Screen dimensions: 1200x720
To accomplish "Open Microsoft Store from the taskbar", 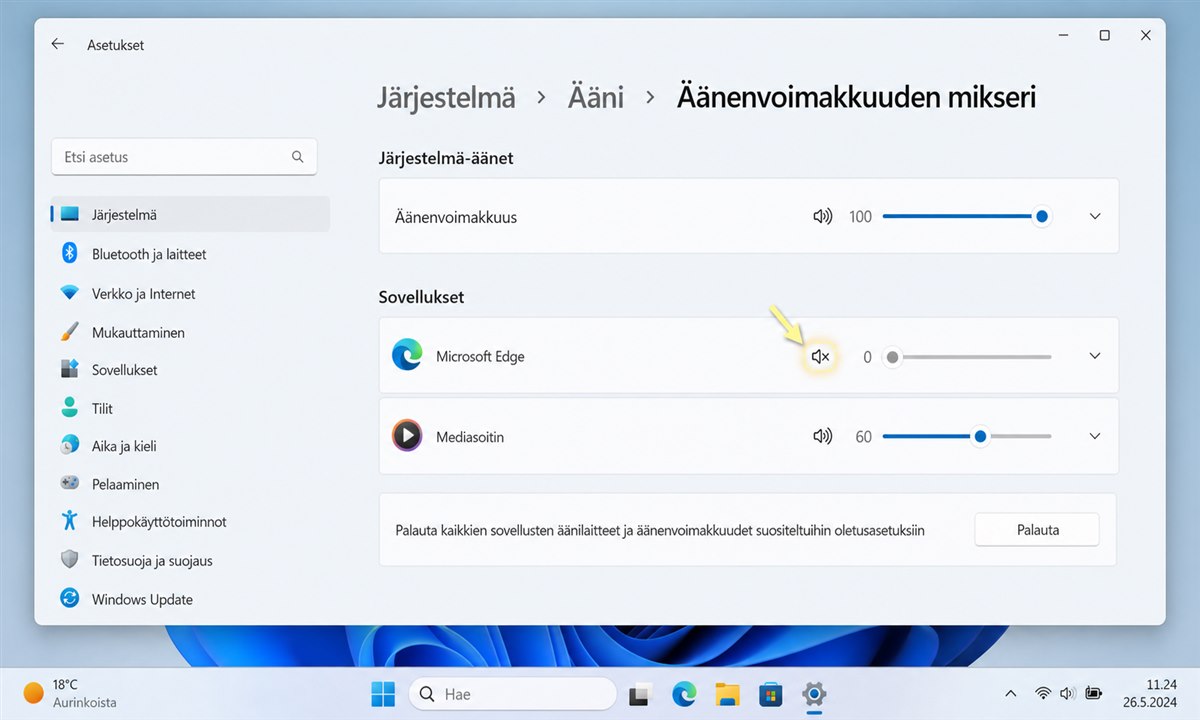I will click(x=771, y=693).
